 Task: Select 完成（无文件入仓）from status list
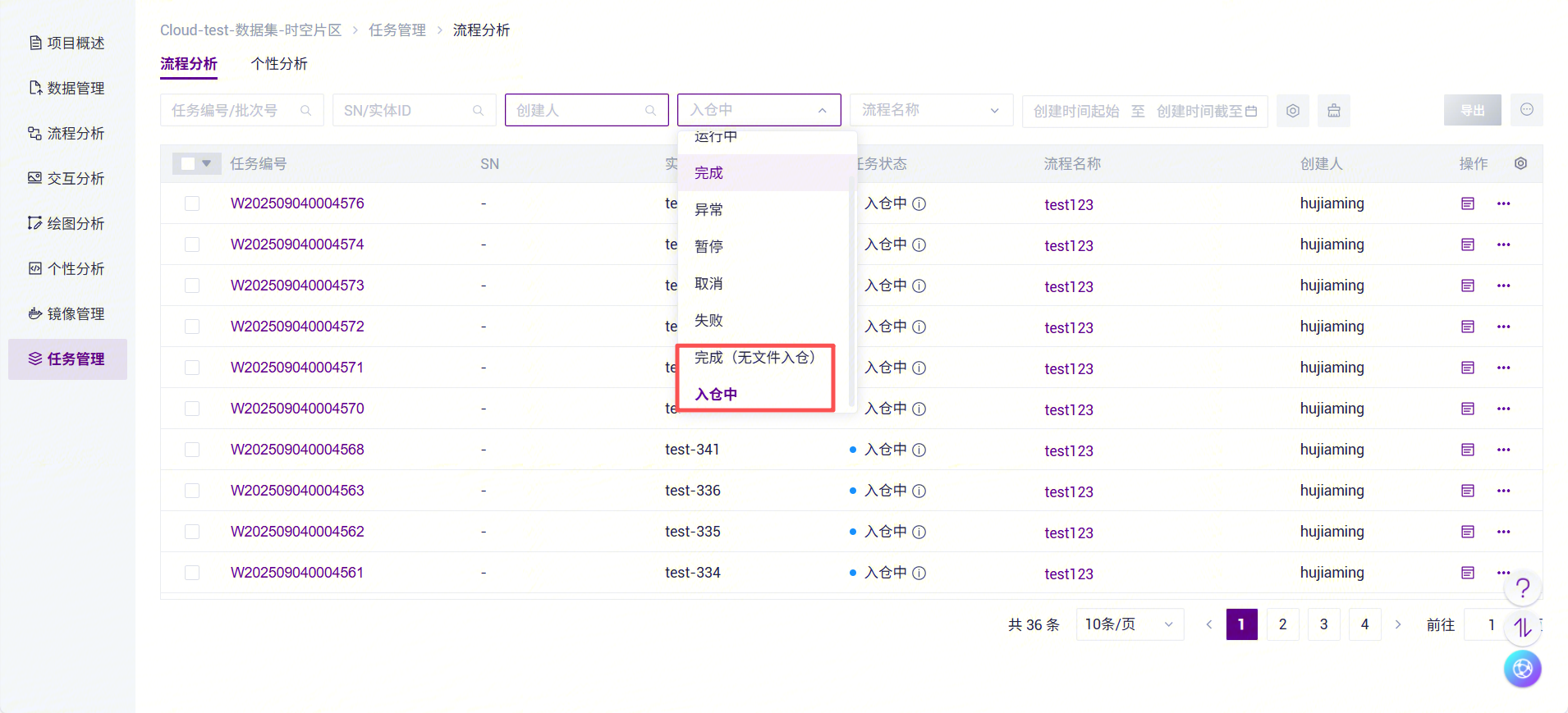(x=754, y=358)
